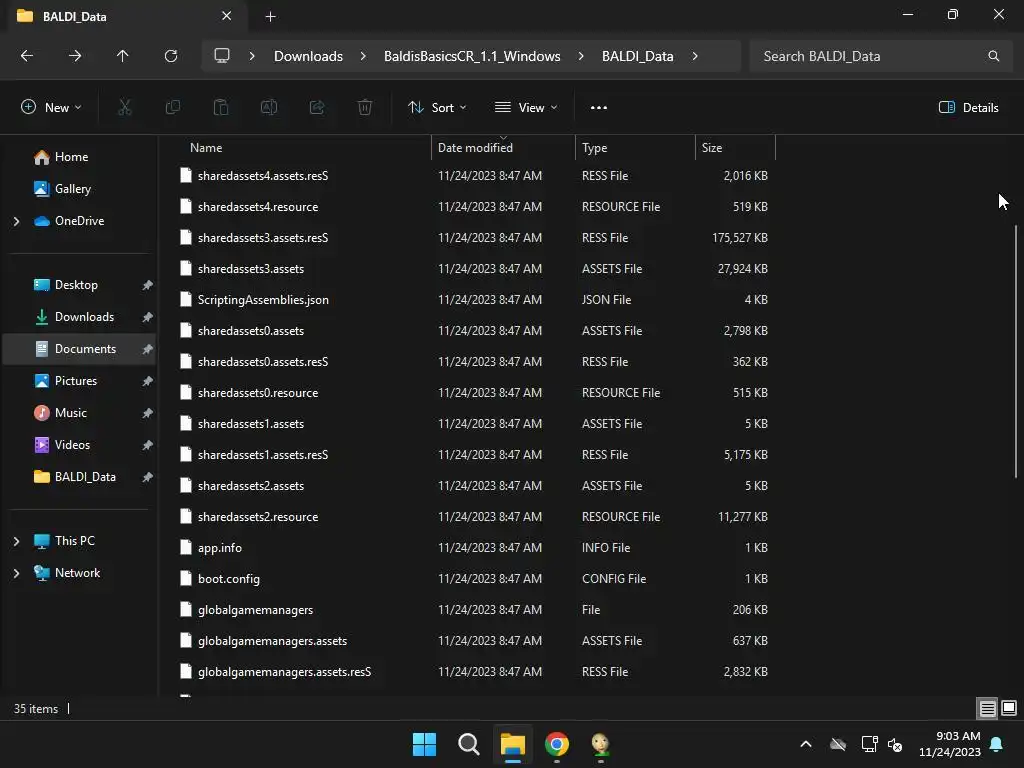1024x768 pixels.
Task: Open Home in navigation pane
Action: tap(71, 157)
